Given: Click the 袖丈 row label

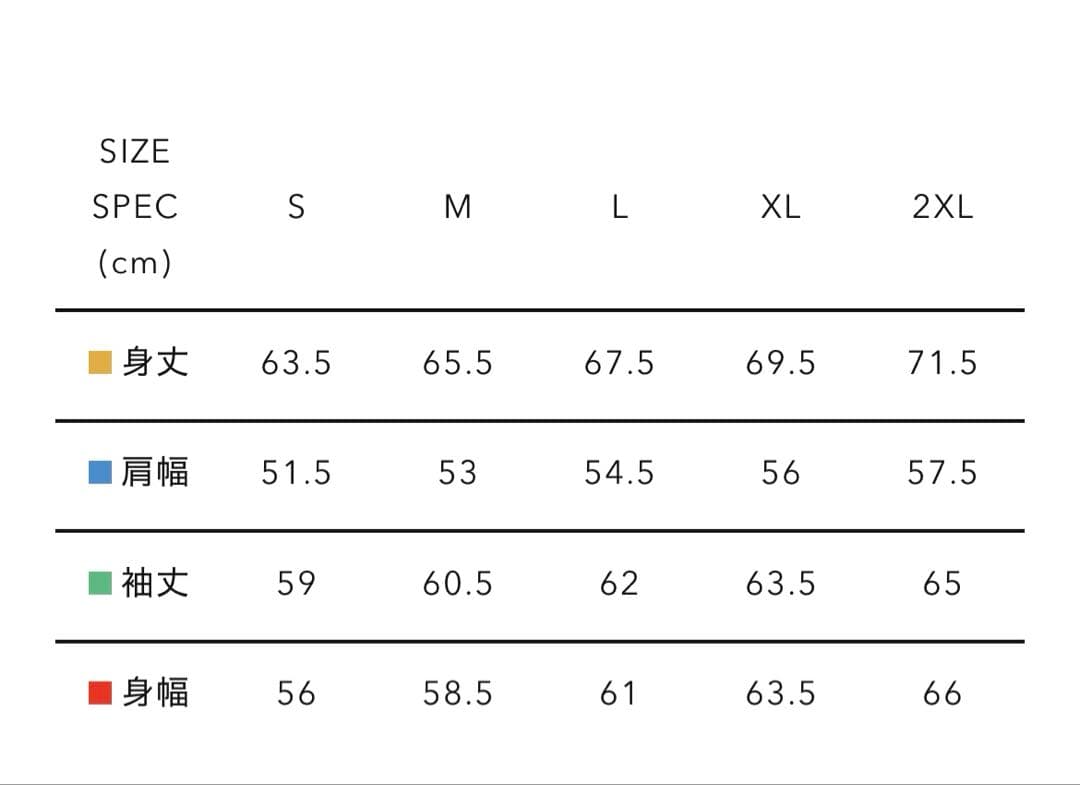Looking at the screenshot, I should tap(155, 583).
